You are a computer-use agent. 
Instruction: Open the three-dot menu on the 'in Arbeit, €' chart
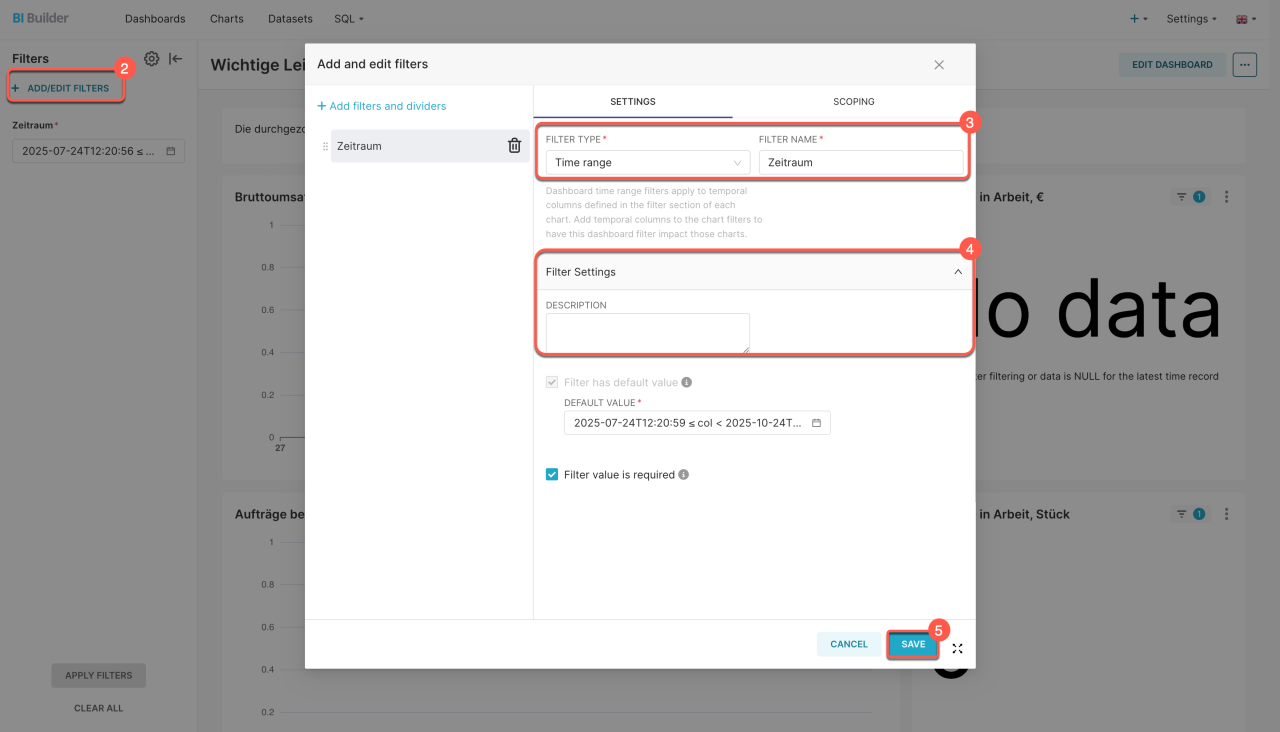(1227, 197)
